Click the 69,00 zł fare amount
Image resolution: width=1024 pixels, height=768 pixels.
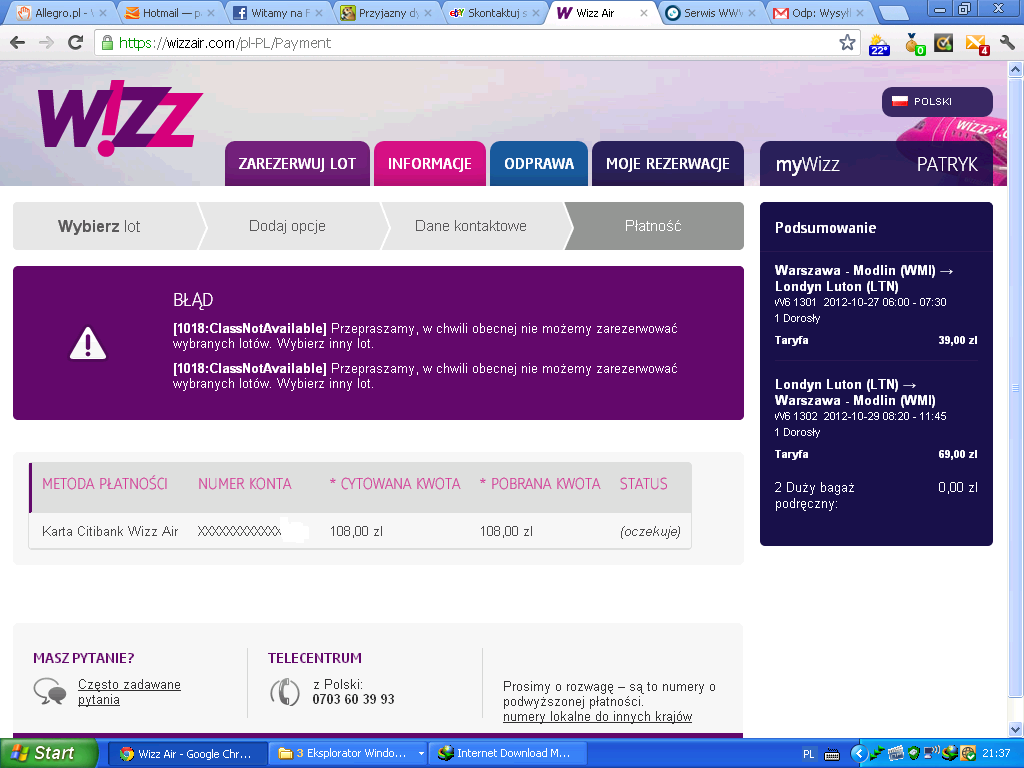(x=957, y=454)
